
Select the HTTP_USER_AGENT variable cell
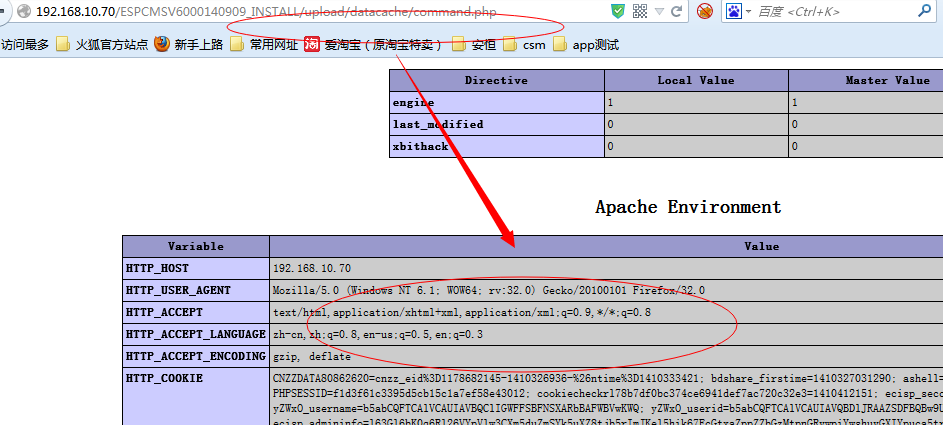196,290
